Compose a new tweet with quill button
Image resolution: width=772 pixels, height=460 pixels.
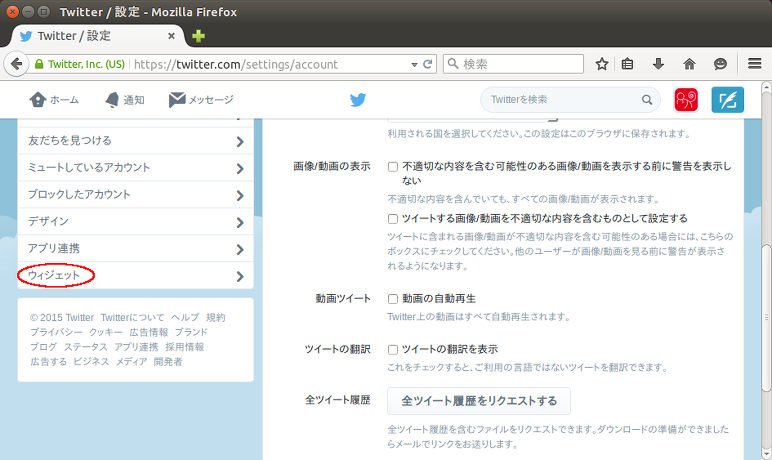click(x=728, y=99)
